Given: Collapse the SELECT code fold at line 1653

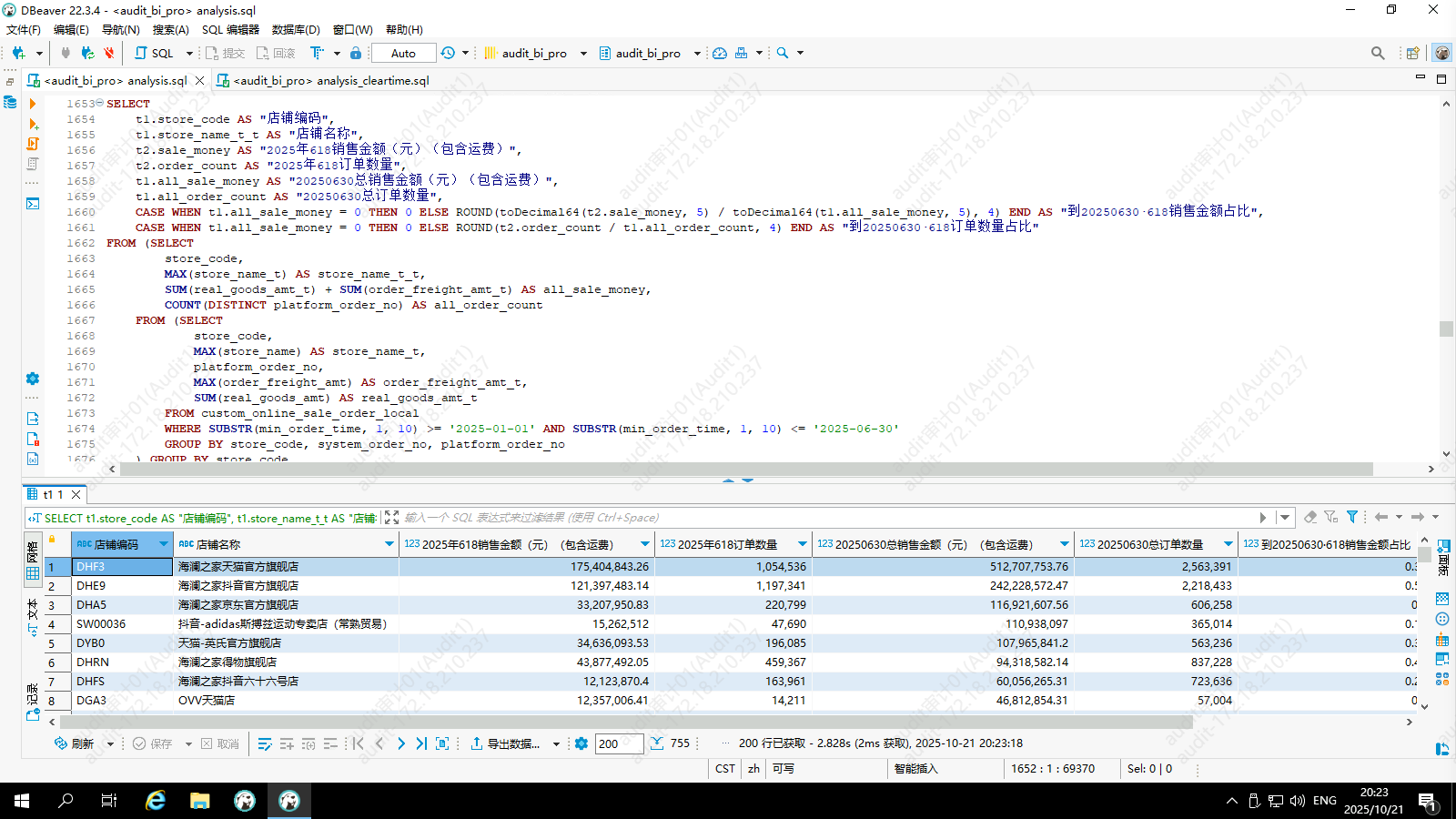Looking at the screenshot, I should (x=99, y=104).
